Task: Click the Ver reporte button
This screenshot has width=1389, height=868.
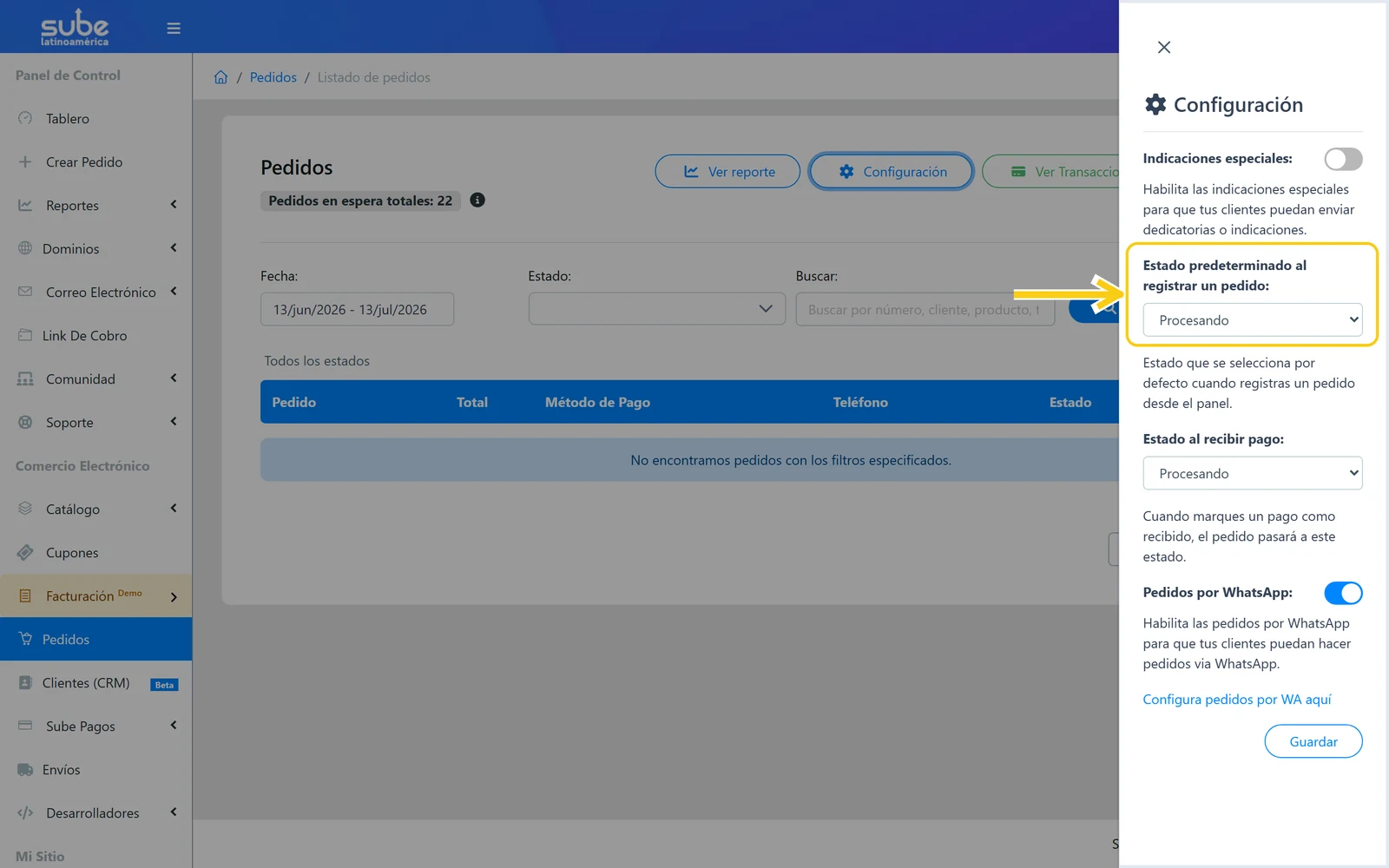Action: coord(727,171)
